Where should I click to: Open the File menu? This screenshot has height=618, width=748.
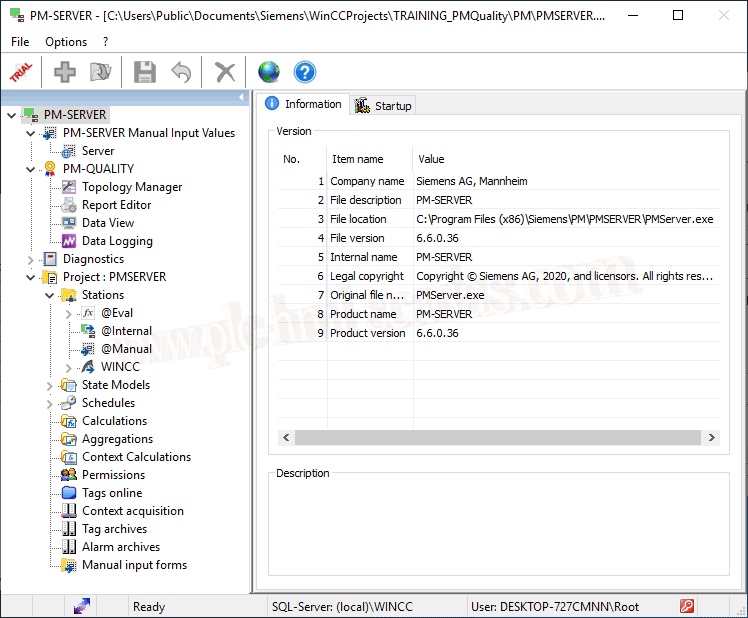pyautogui.click(x=20, y=42)
